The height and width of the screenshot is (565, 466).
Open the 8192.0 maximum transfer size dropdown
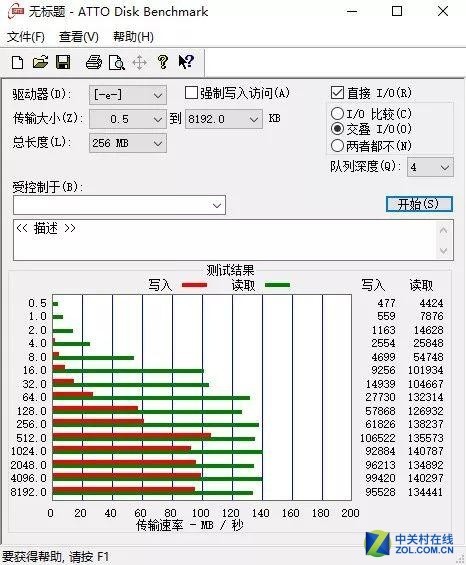224,119
